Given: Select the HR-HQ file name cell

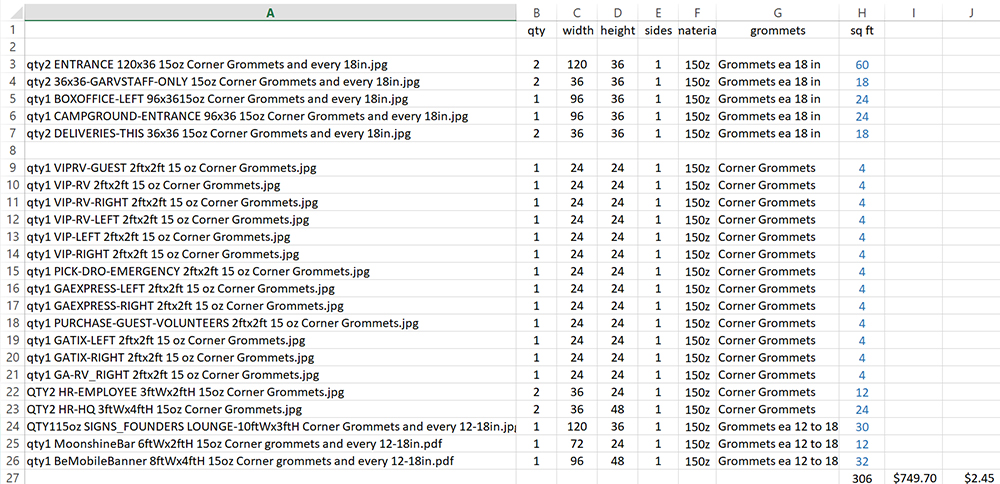Looking at the screenshot, I should click(x=270, y=409).
